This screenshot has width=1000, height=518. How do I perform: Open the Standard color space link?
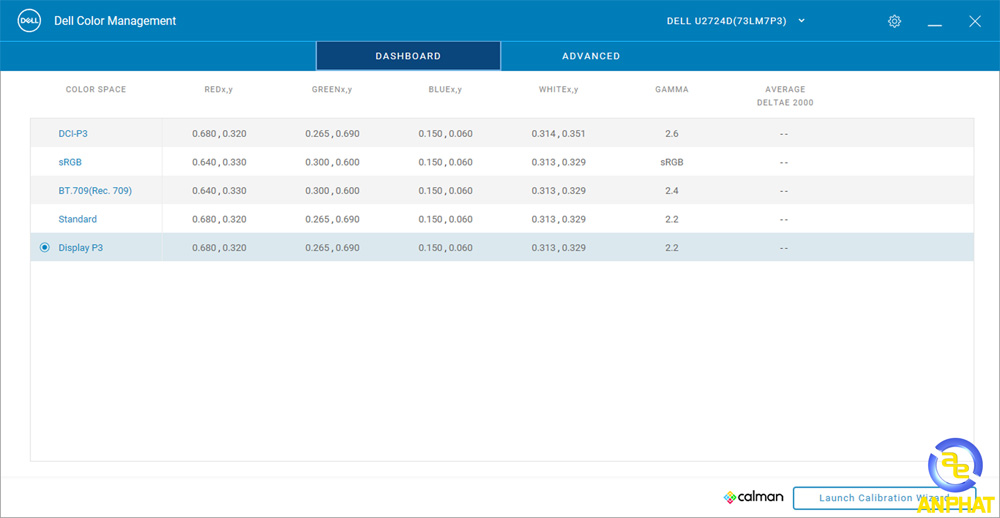[78, 219]
